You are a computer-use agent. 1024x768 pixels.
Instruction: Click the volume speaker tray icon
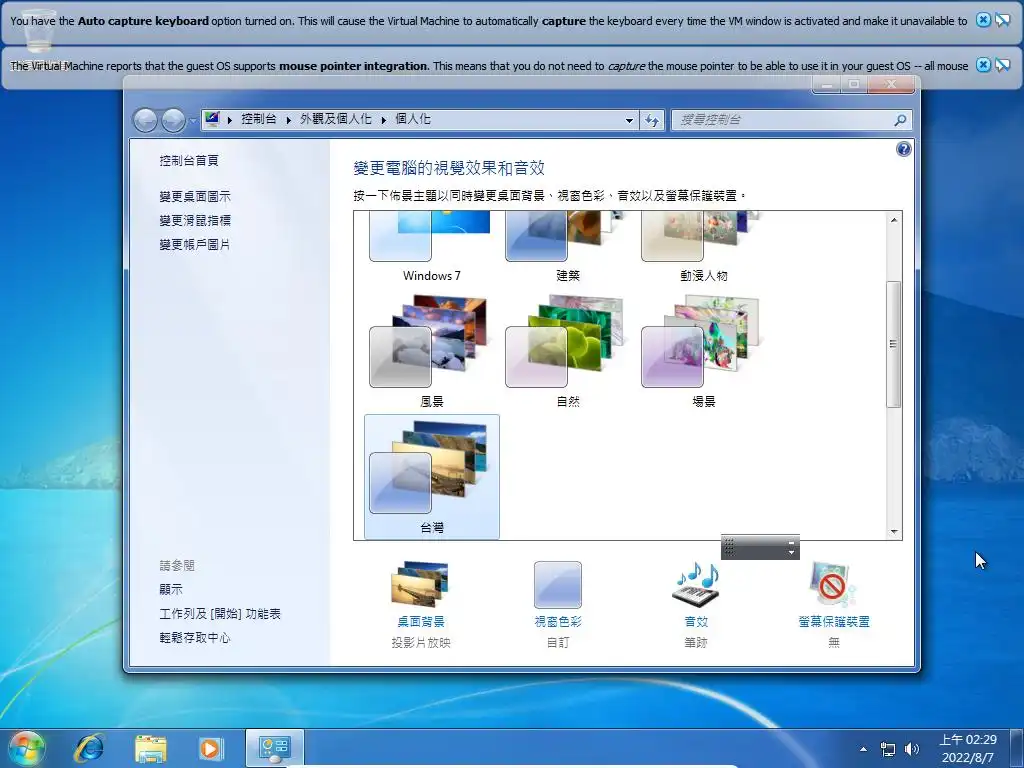(x=912, y=749)
